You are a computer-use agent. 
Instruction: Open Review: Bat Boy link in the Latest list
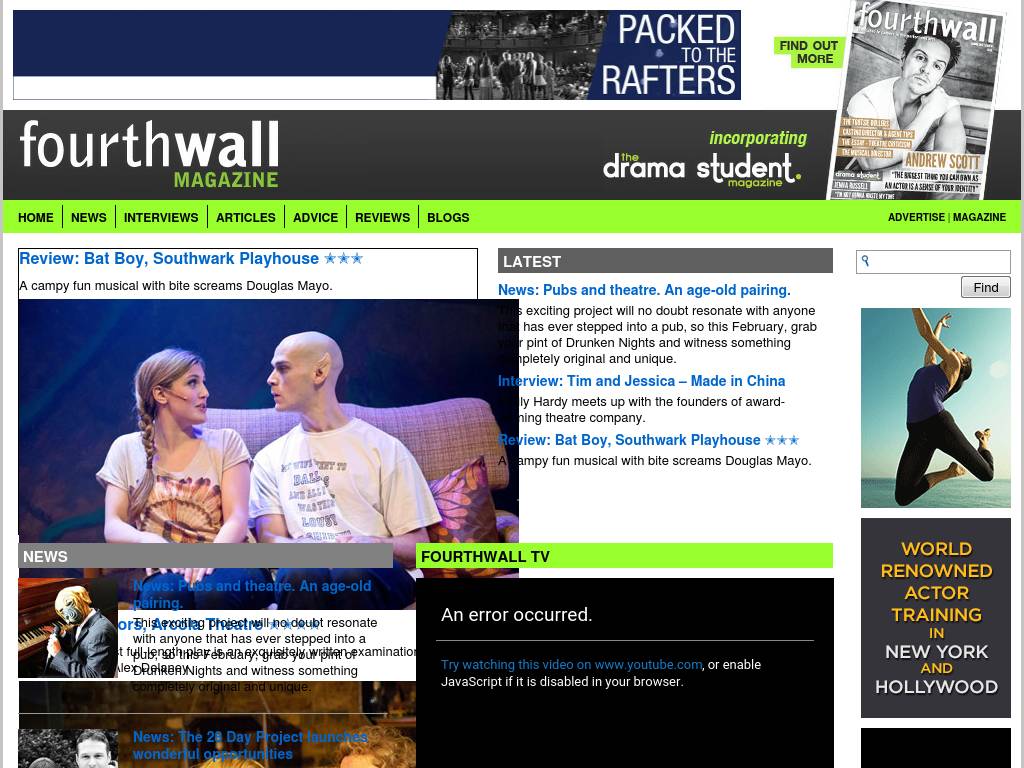[648, 440]
